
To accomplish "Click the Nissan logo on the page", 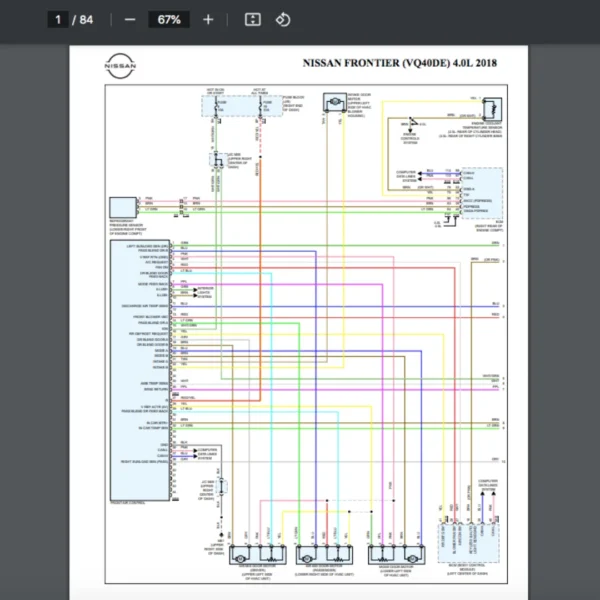I will pyautogui.click(x=120, y=66).
